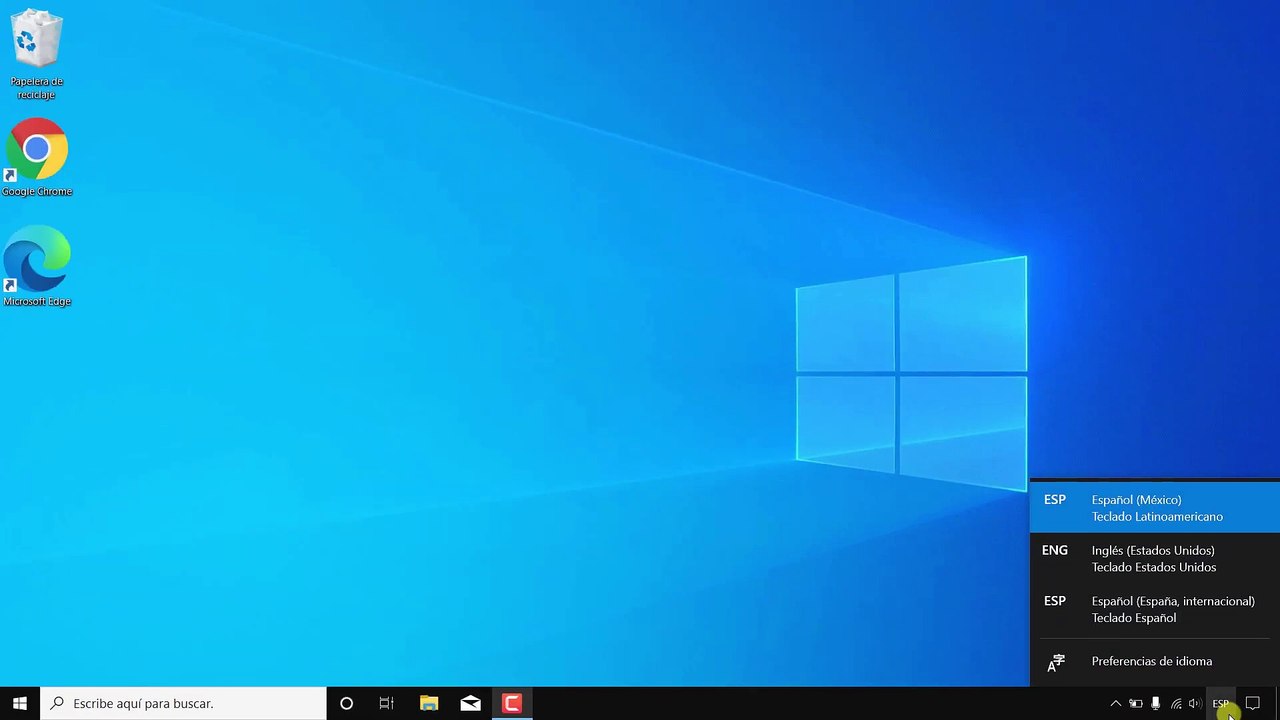The image size is (1280, 720).
Task: Select Inglés (Estados Unidos) keyboard
Action: (x=1155, y=559)
